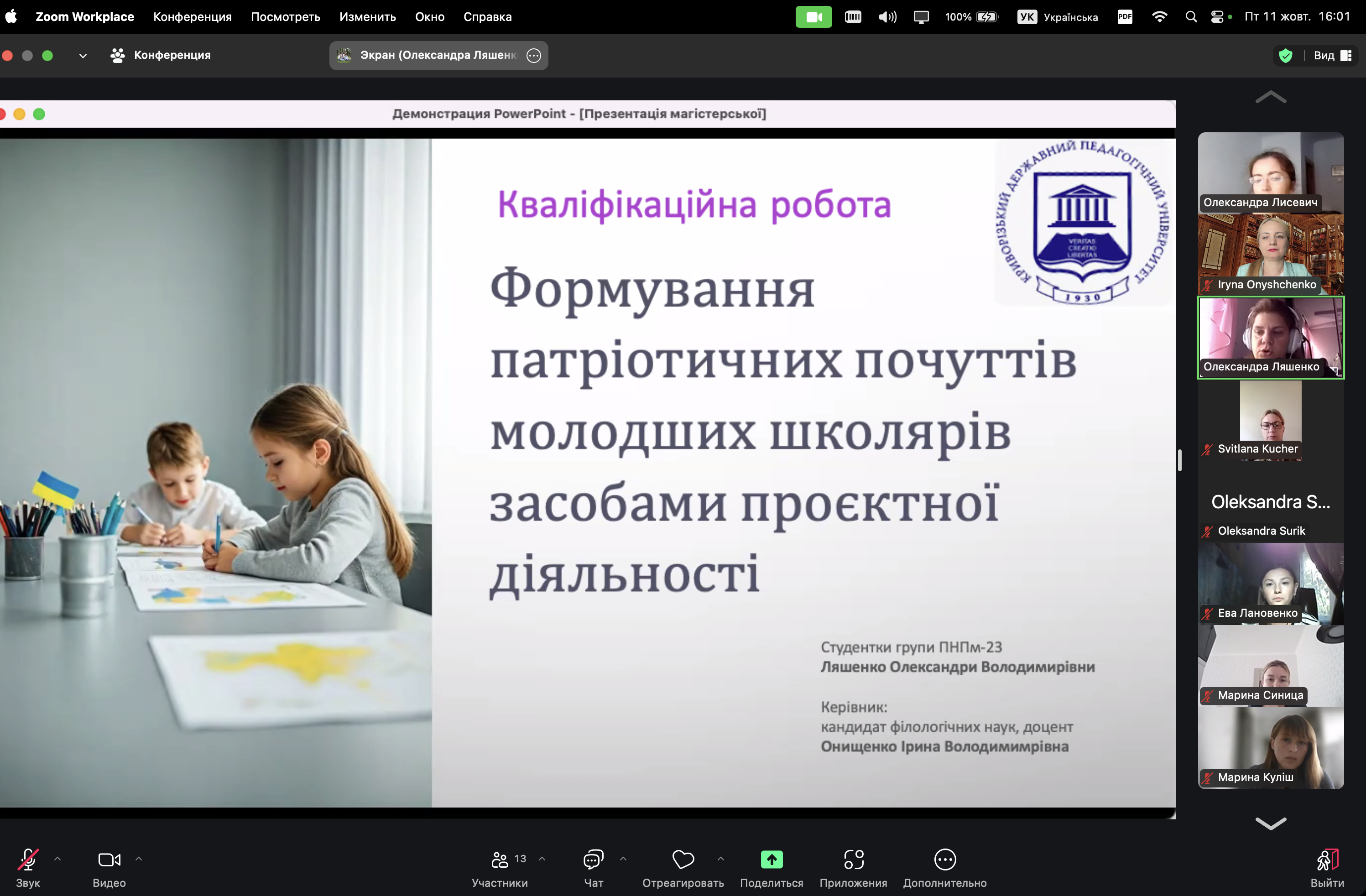Image resolution: width=1366 pixels, height=896 pixels.
Task: Click the Конференция tab with people icon
Action: 161,56
